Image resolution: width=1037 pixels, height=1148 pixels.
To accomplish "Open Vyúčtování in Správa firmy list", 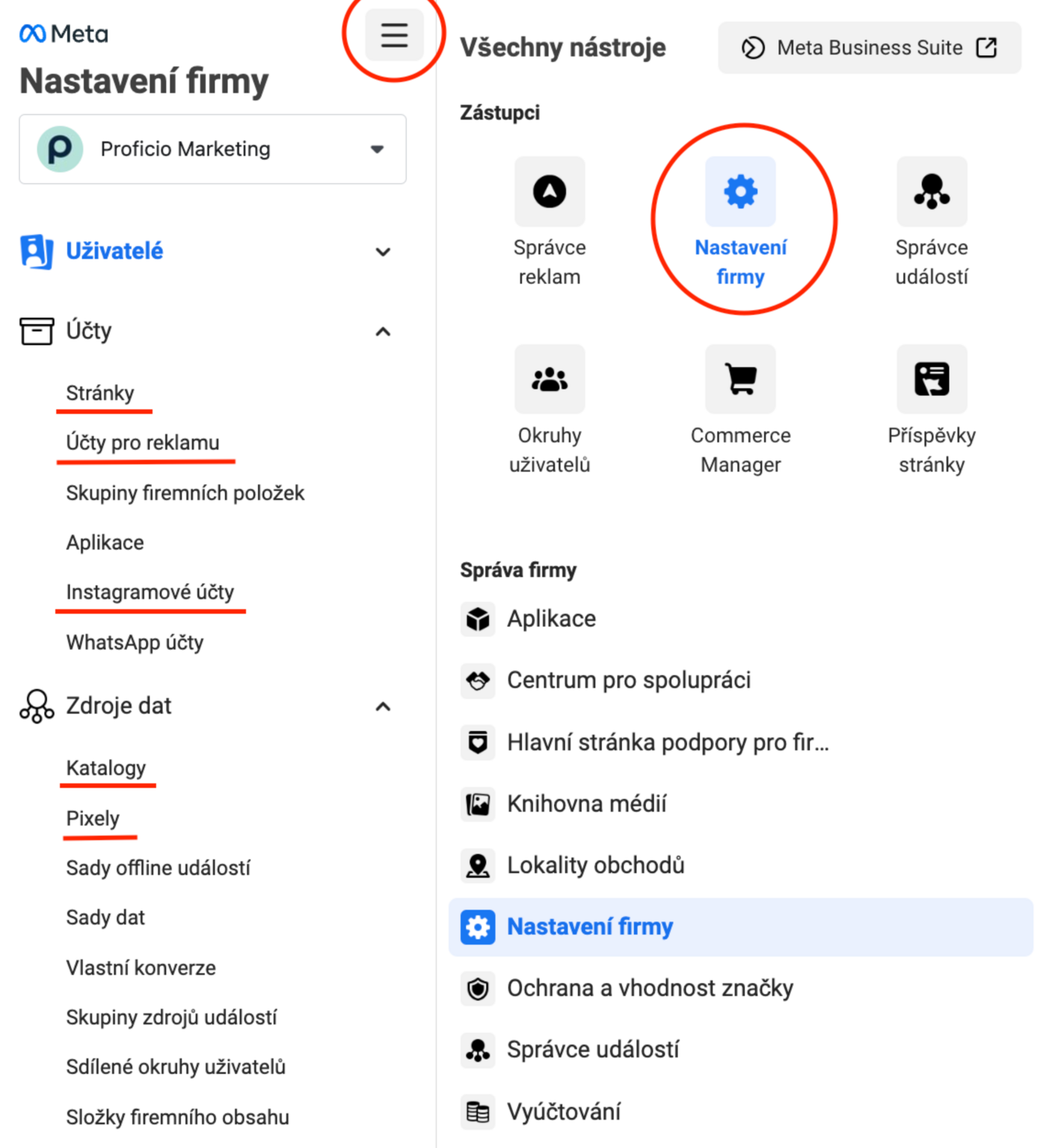I will [x=564, y=1111].
